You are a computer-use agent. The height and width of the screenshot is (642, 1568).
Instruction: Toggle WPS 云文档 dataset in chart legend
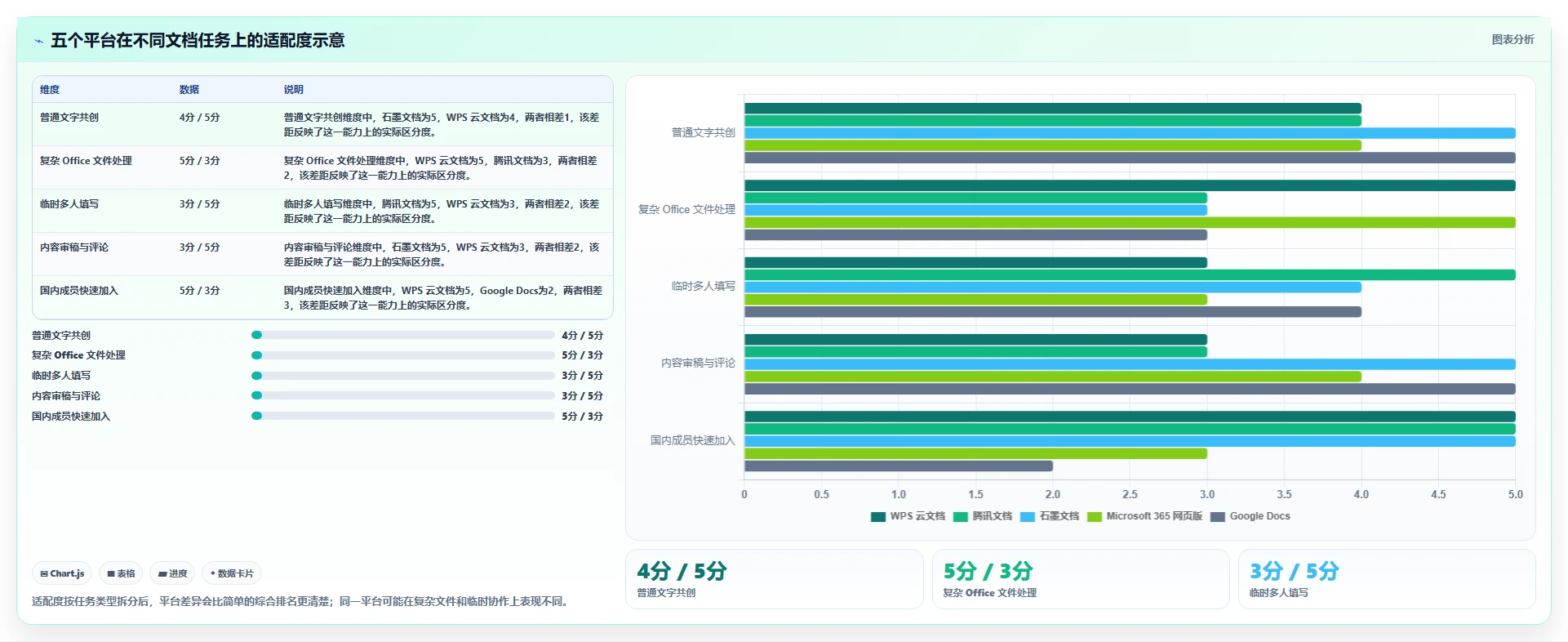(908, 516)
